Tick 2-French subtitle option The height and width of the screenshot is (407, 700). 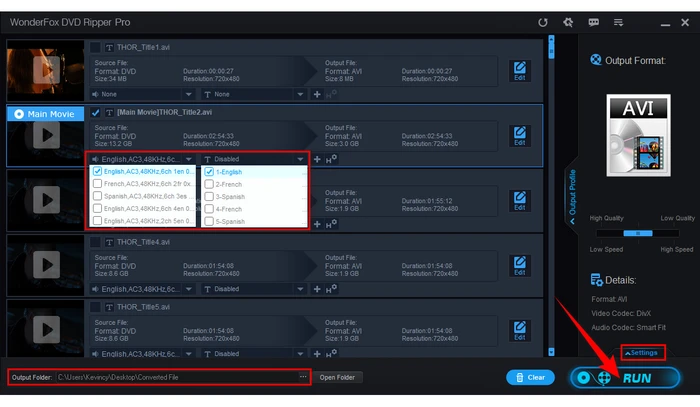[x=209, y=184]
